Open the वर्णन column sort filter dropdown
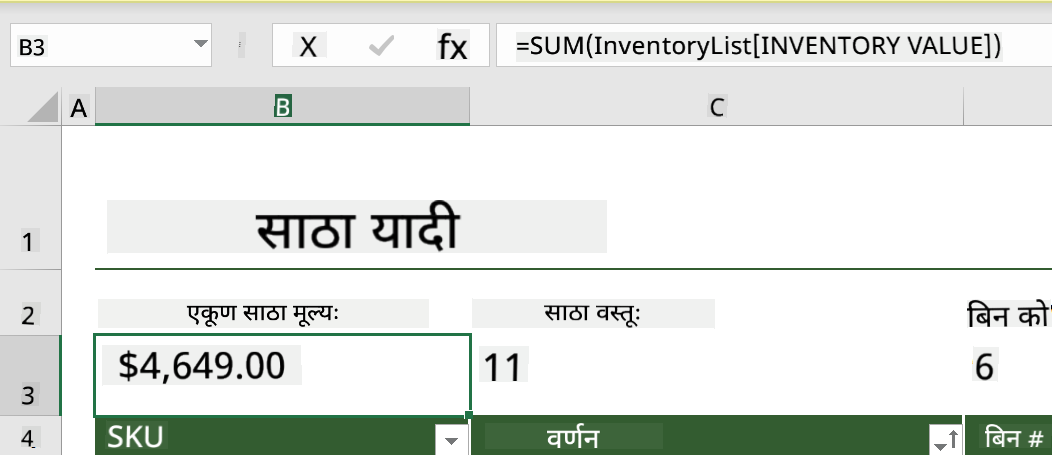Screen dimensions: 1052x455 pos(946,440)
